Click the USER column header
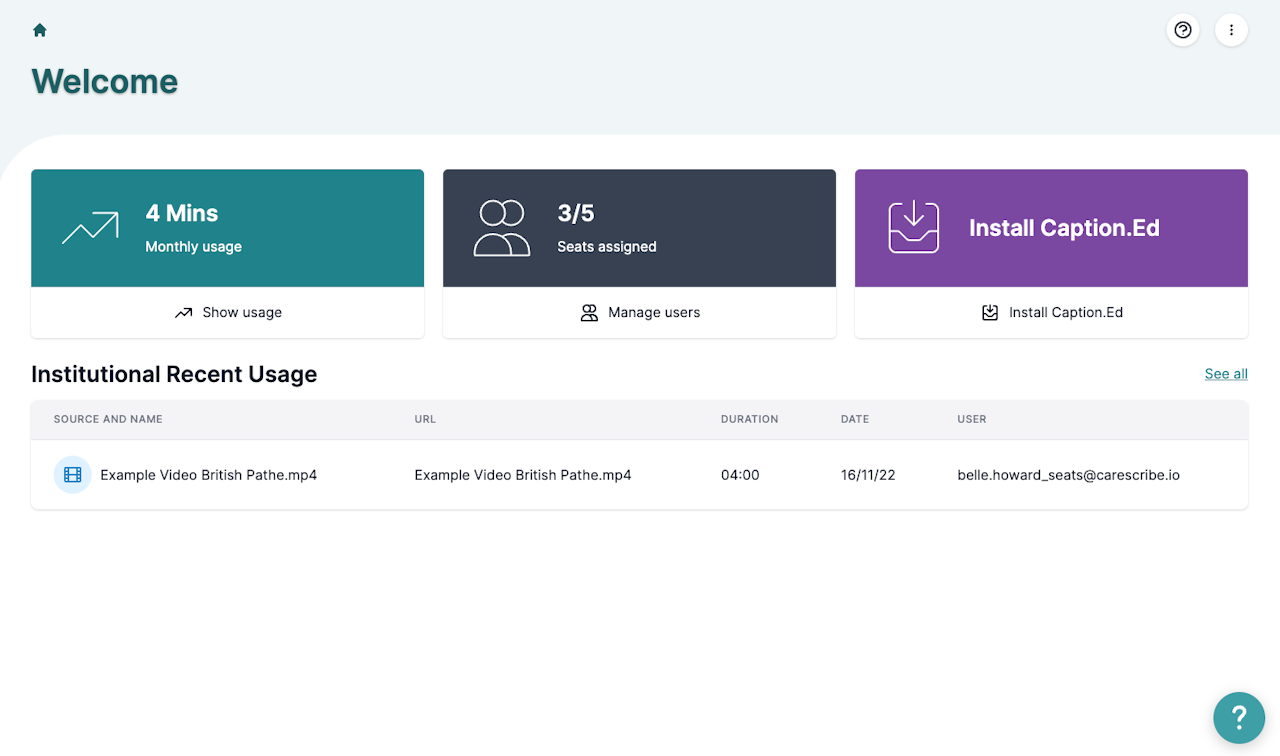The height and width of the screenshot is (756, 1280). (x=972, y=419)
